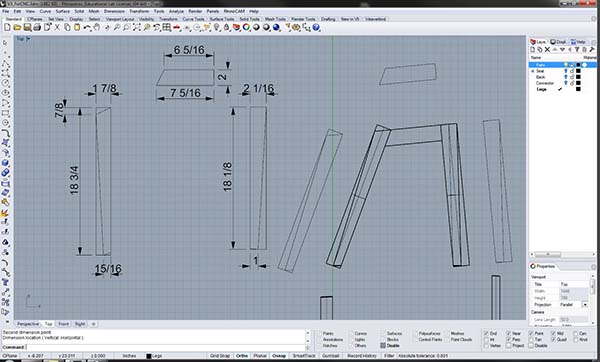Screen dimensions: 600x362
Task: Toggle Grid Snap in status bar
Action: (220, 356)
